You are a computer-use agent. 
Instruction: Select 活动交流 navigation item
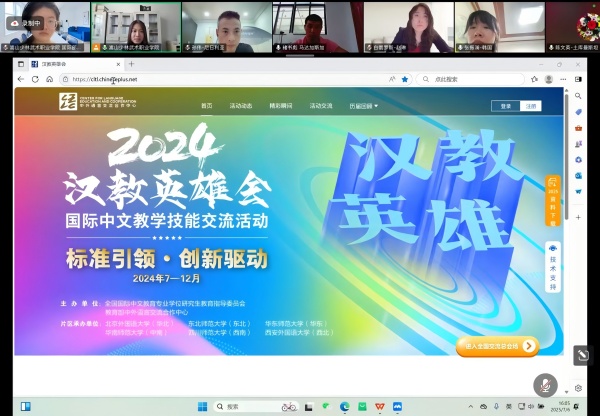point(321,106)
